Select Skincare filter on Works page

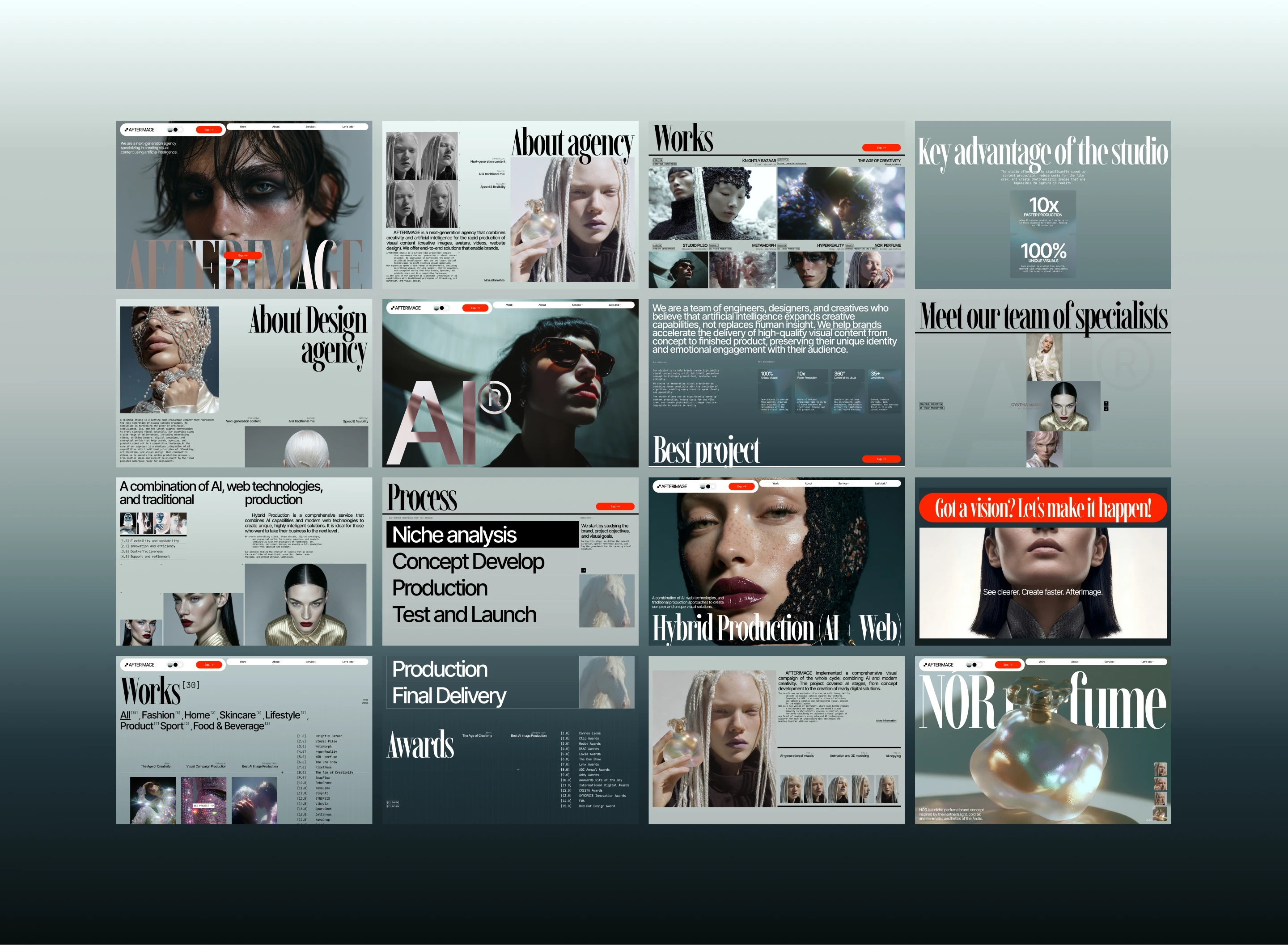(237, 715)
